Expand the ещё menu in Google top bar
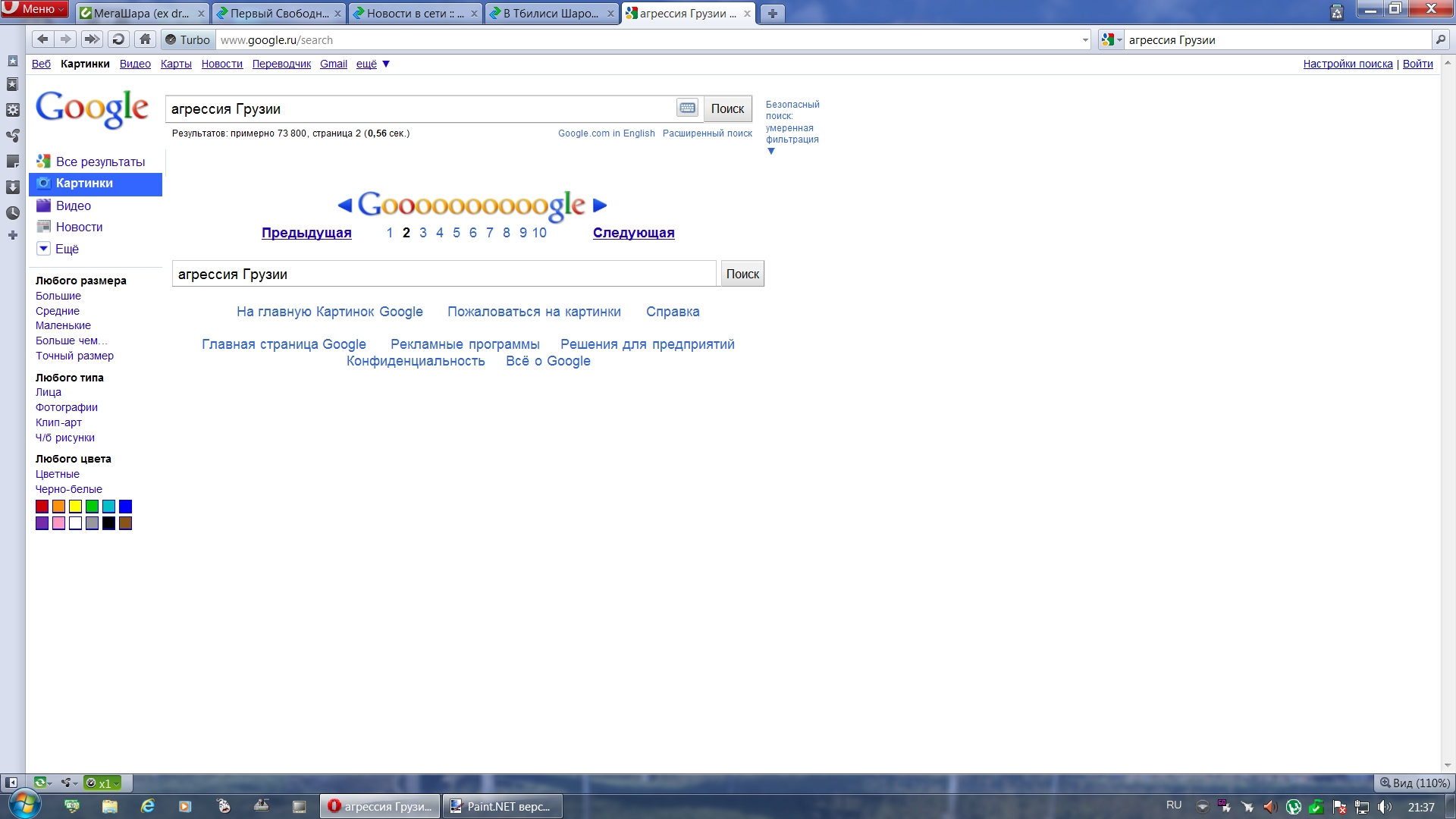Image resolution: width=1456 pixels, height=819 pixels. [x=373, y=64]
